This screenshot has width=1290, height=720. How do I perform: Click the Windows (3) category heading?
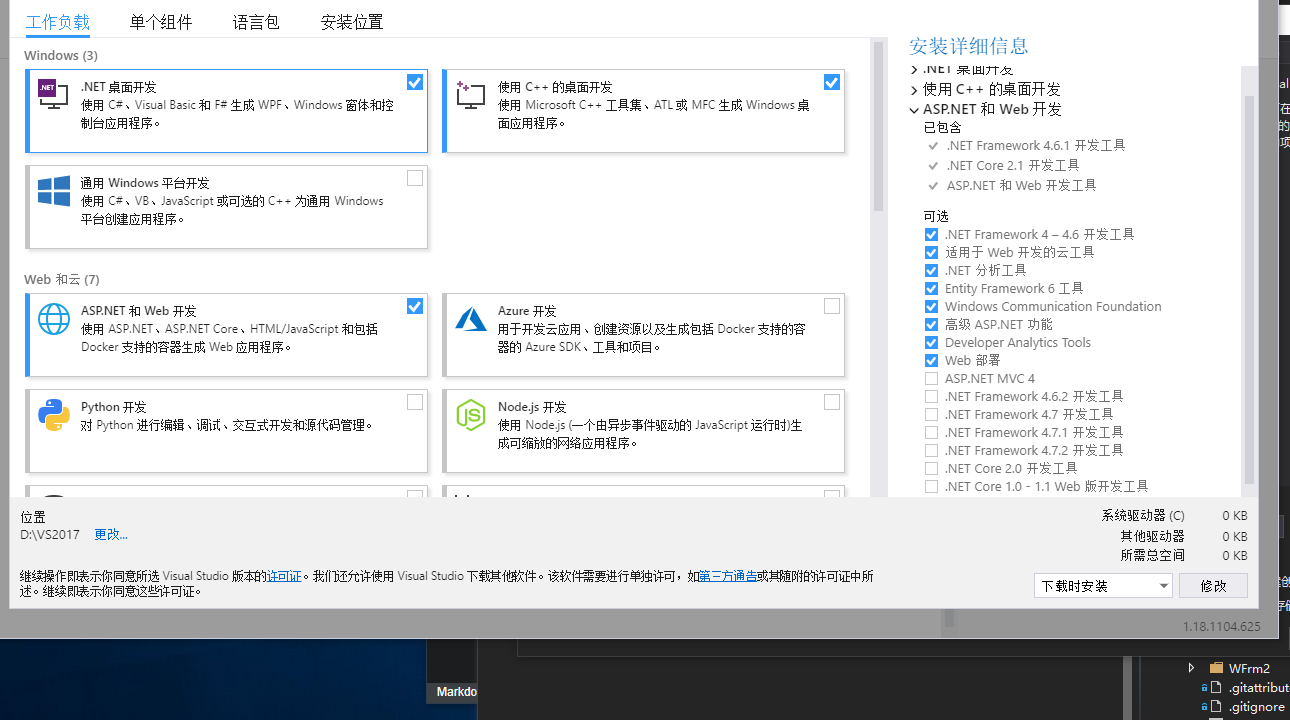(x=61, y=55)
